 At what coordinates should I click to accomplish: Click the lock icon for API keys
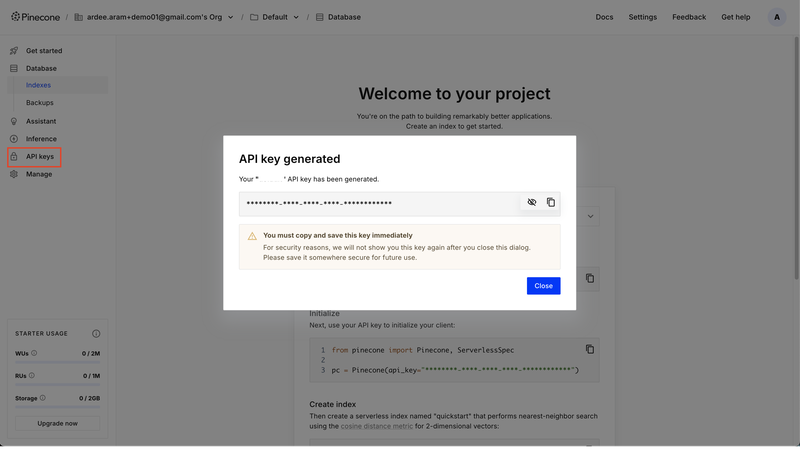14,157
